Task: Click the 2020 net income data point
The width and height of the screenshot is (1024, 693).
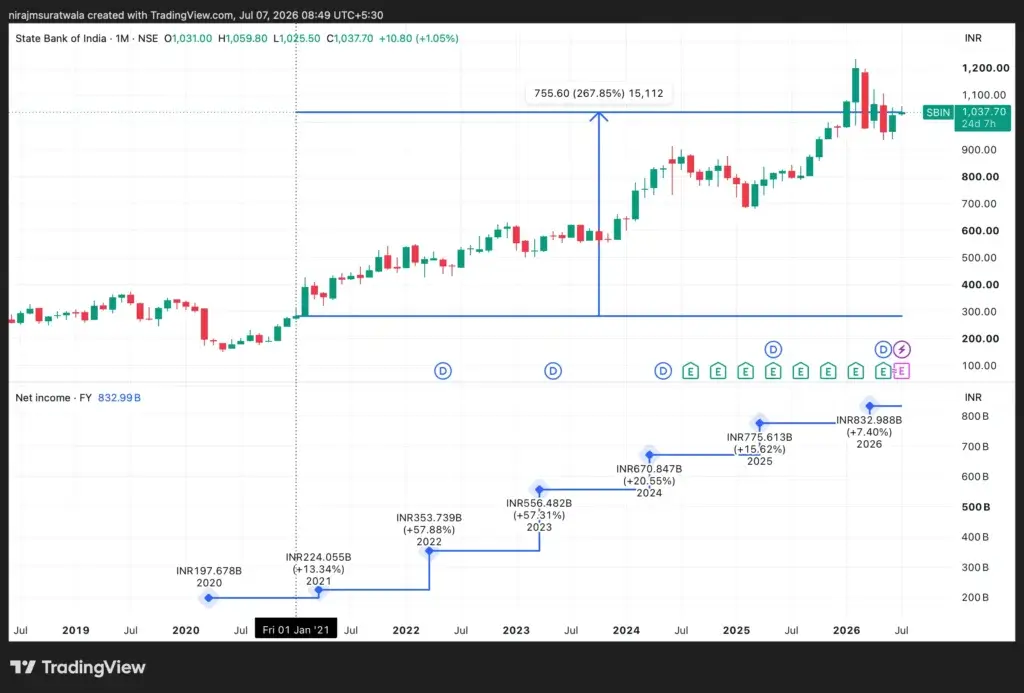Action: [x=208, y=598]
